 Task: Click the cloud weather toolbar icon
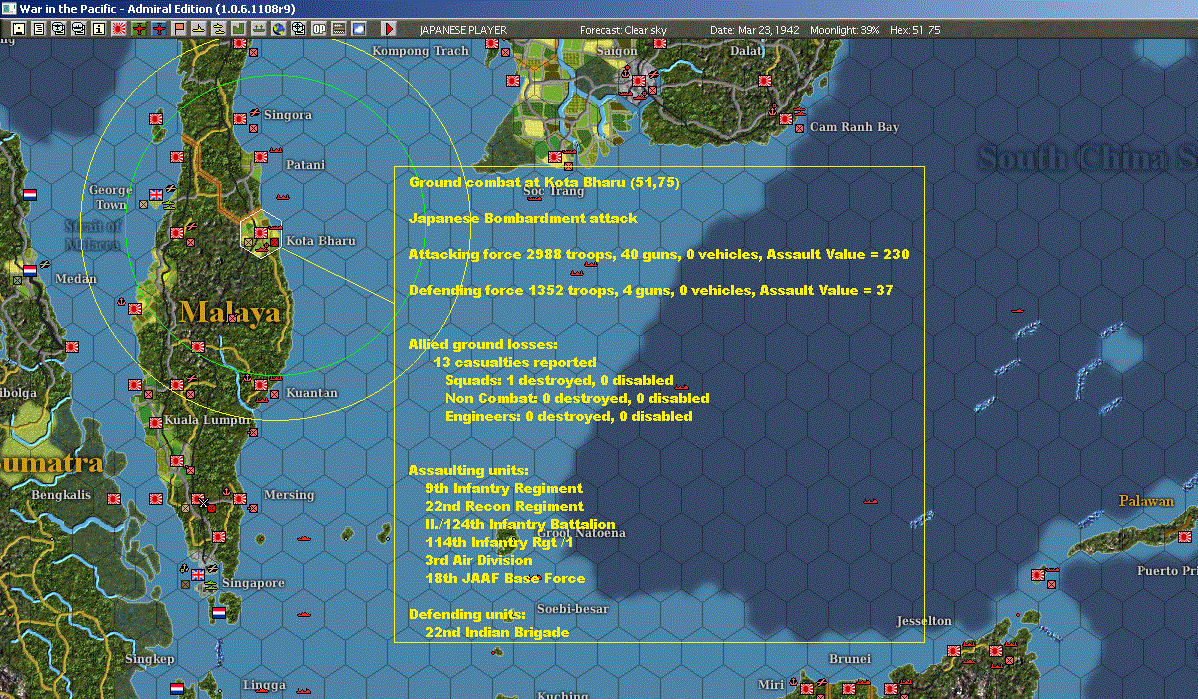pyautogui.click(x=358, y=29)
